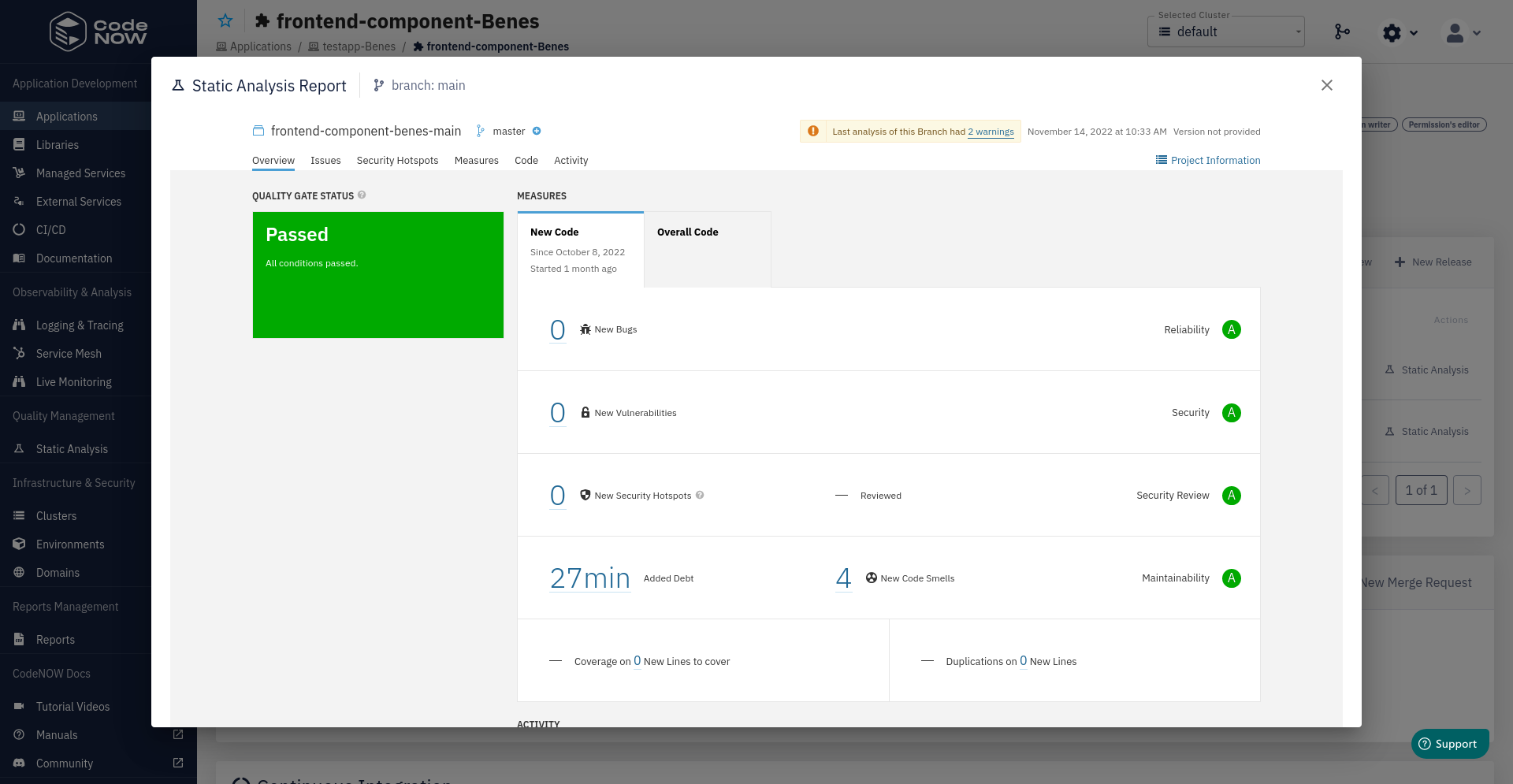Click first Static Analysis action in background table
Viewport: 1513px width, 784px height.
(1427, 370)
